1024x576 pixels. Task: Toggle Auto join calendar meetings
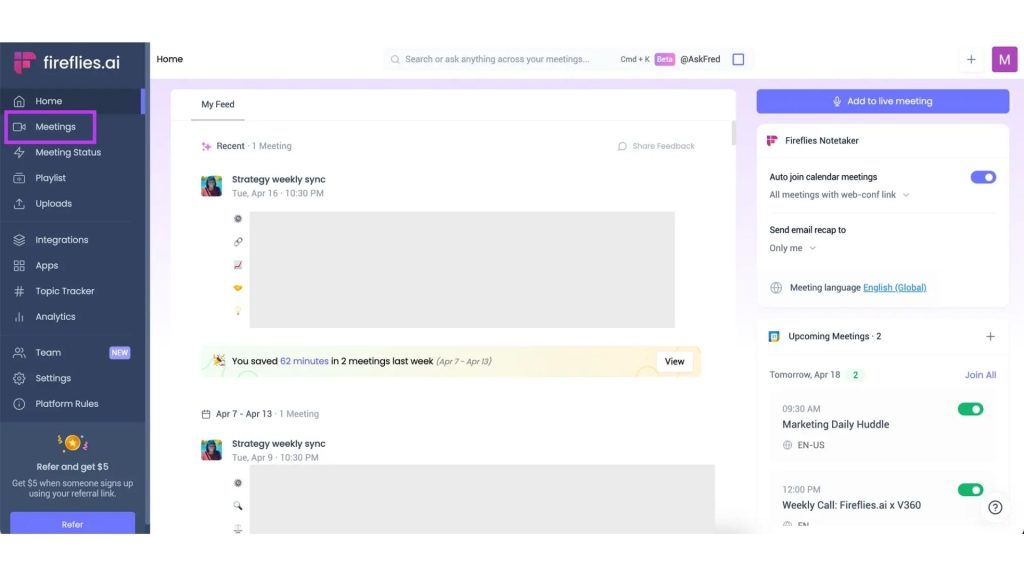(983, 177)
